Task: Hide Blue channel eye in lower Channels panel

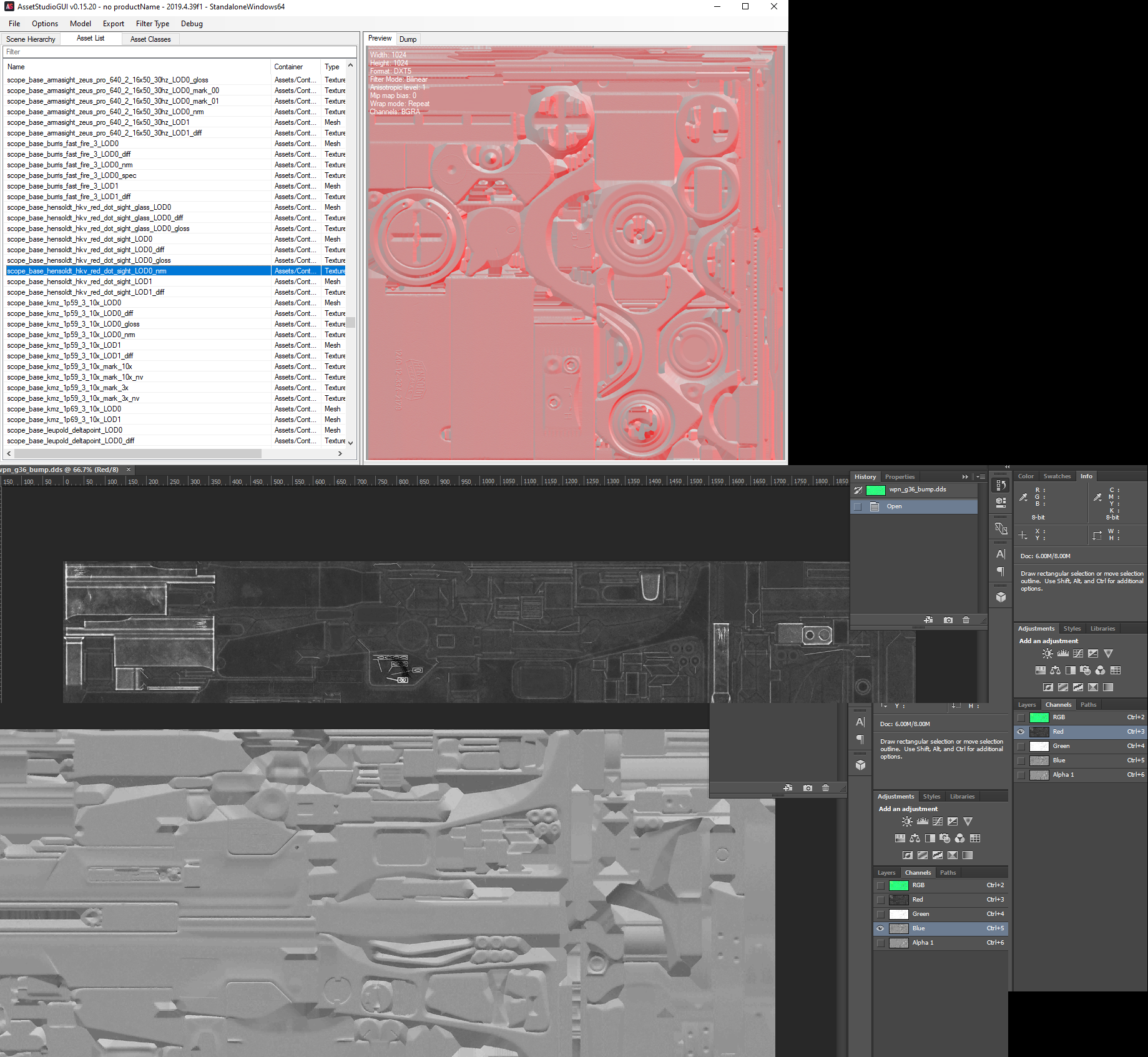Action: click(881, 928)
